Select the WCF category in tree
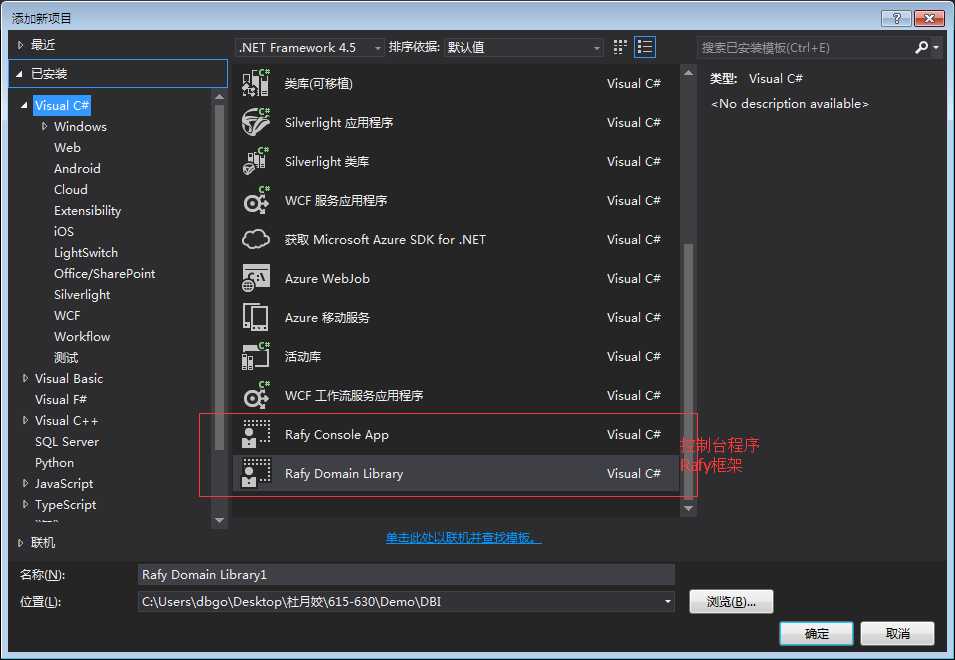Image resolution: width=955 pixels, height=660 pixels. click(x=67, y=315)
